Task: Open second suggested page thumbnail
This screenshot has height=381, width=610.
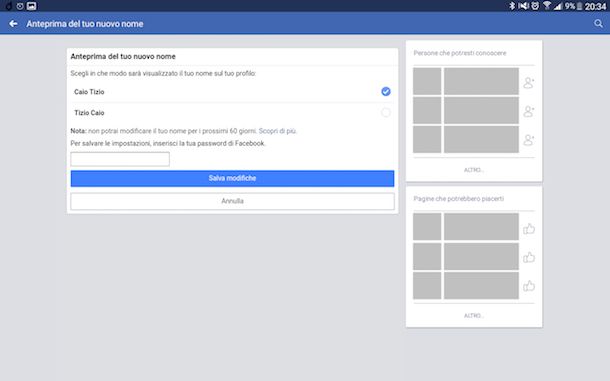Action: pyautogui.click(x=427, y=256)
